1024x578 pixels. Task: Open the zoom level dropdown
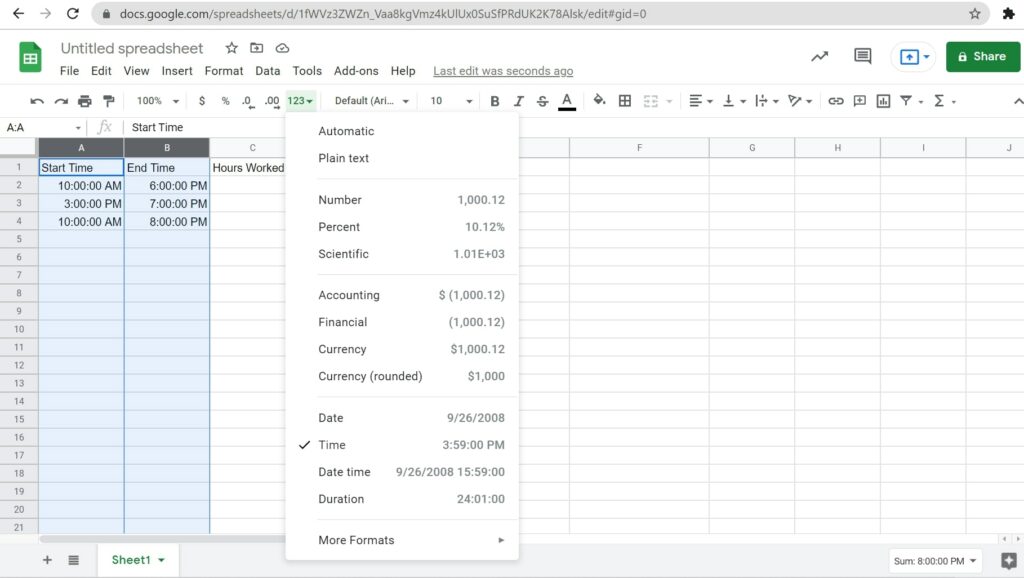click(155, 101)
